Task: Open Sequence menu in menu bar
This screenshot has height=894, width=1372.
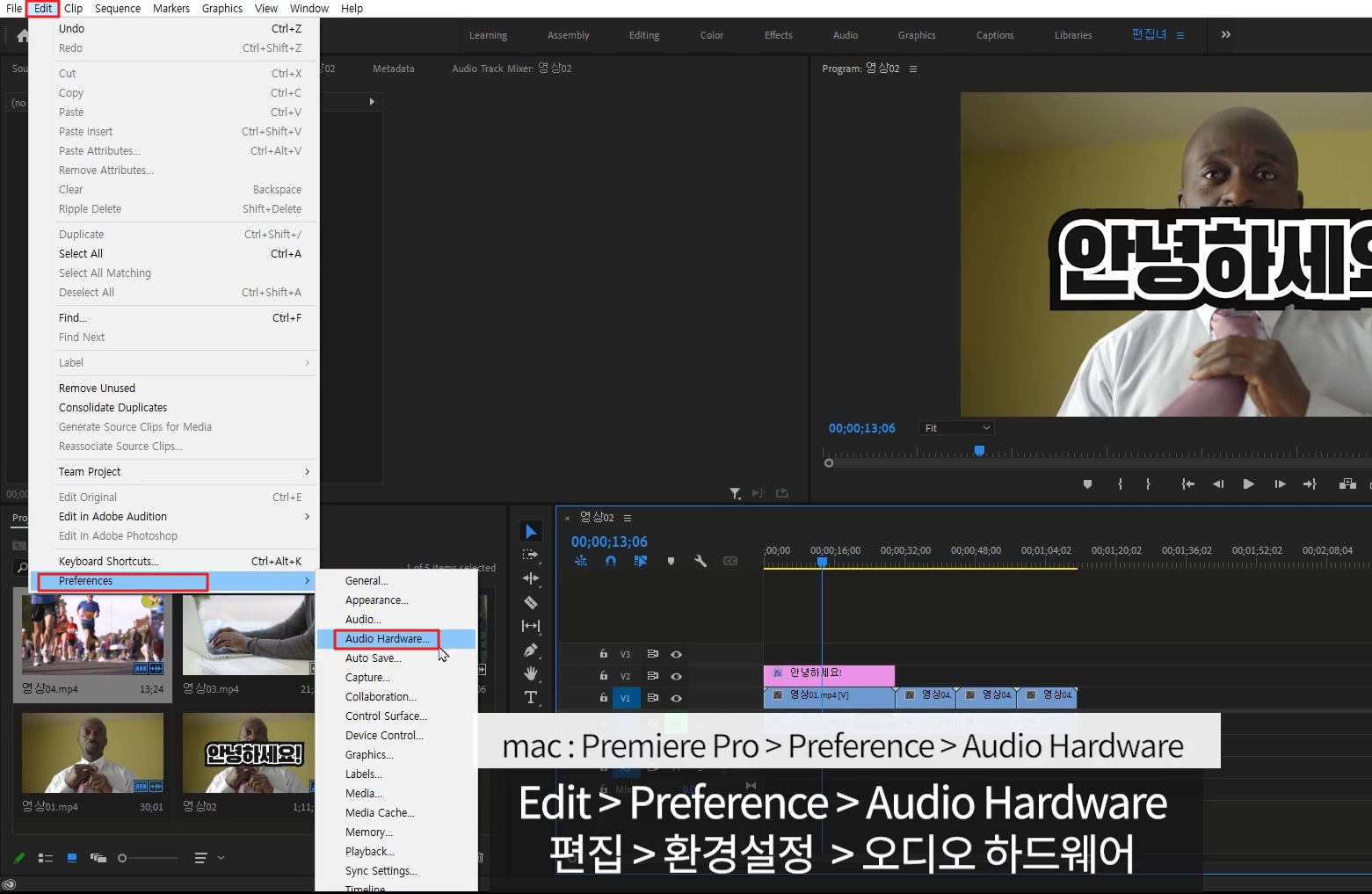Action: pyautogui.click(x=118, y=9)
